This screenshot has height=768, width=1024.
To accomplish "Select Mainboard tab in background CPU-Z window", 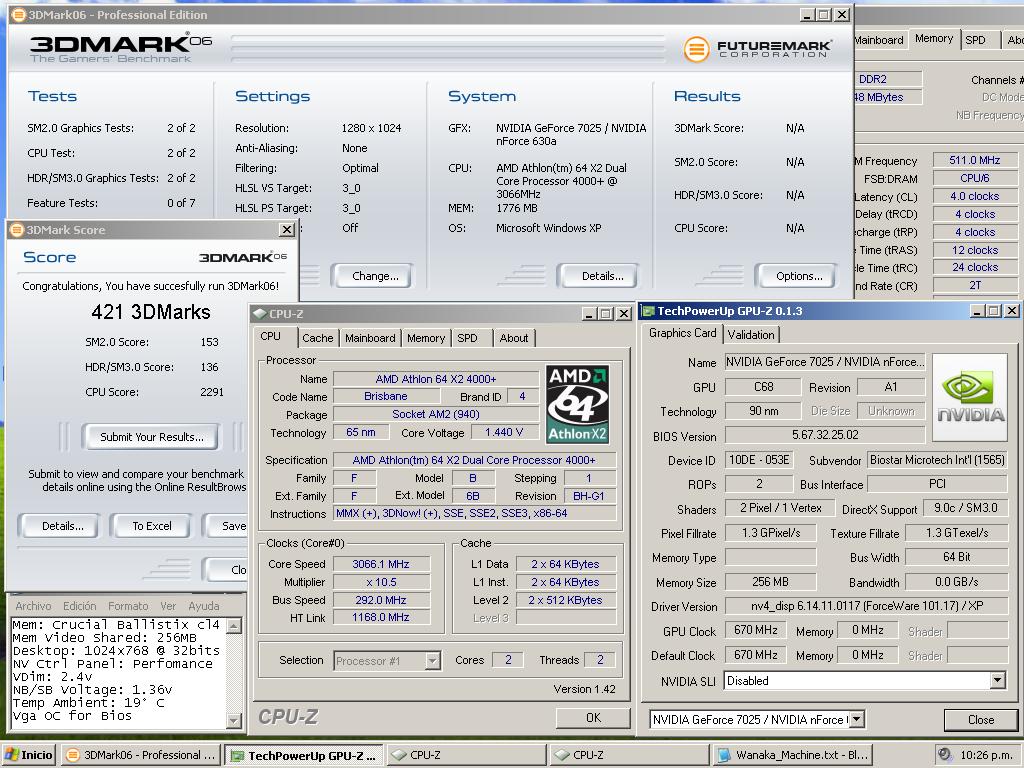I will pos(878,40).
